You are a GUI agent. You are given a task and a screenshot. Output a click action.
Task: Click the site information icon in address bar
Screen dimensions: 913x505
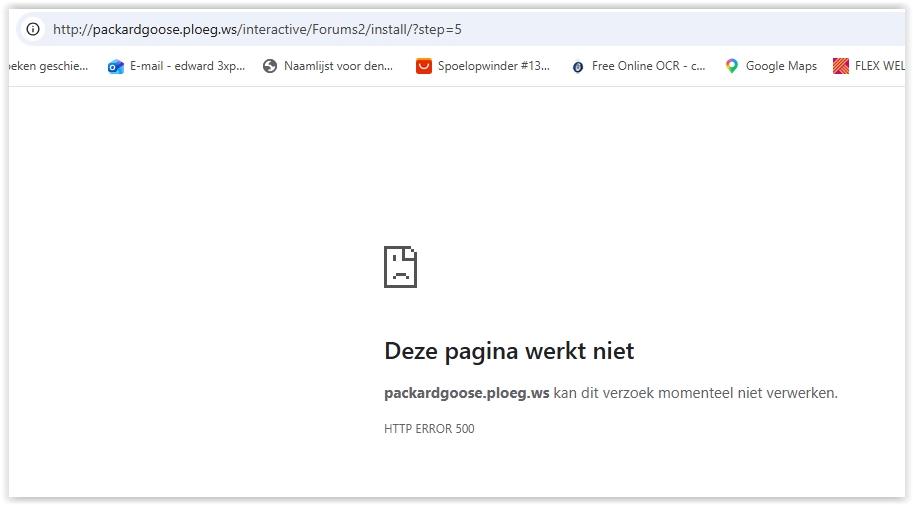coord(33,29)
